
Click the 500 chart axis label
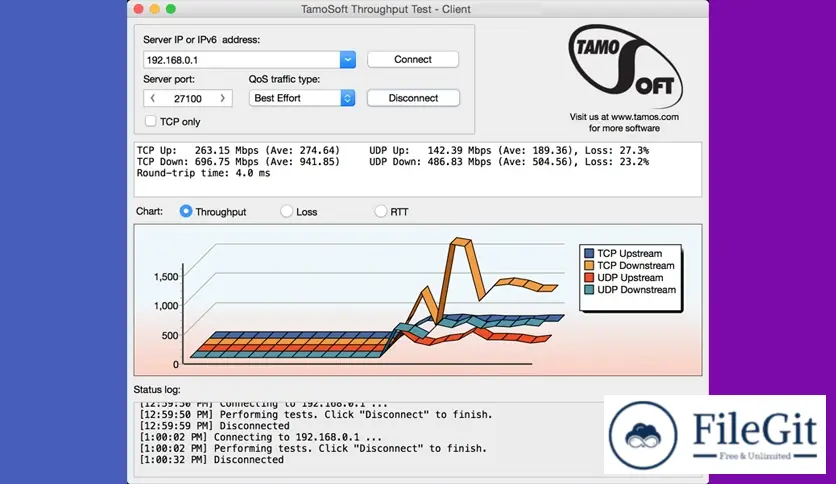click(x=170, y=336)
